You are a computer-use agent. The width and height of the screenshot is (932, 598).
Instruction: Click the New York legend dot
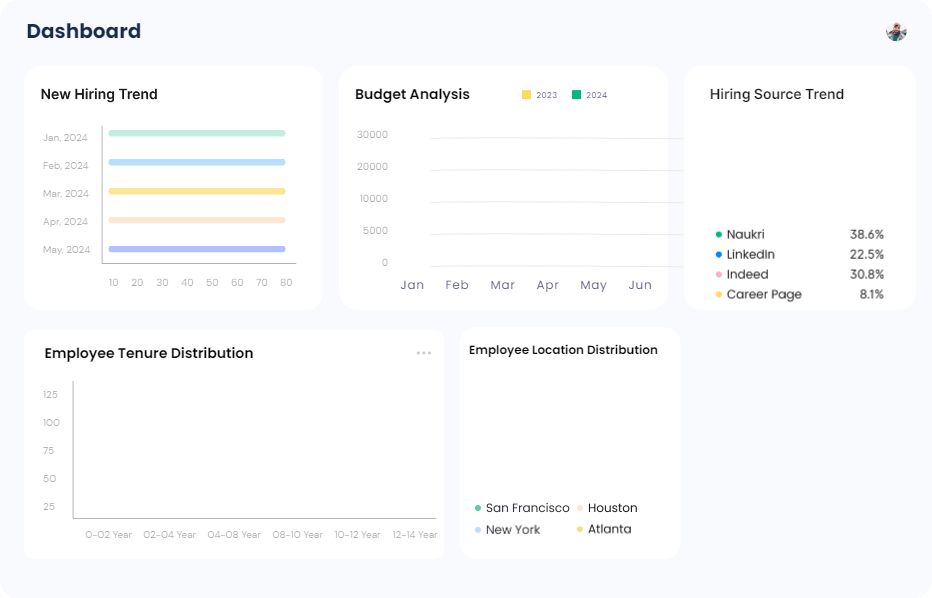[x=478, y=530]
